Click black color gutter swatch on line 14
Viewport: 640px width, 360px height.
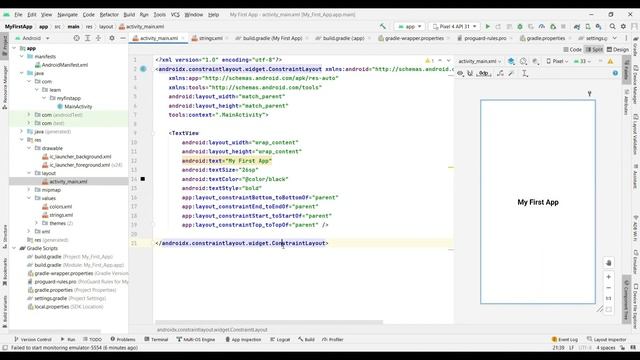point(142,179)
